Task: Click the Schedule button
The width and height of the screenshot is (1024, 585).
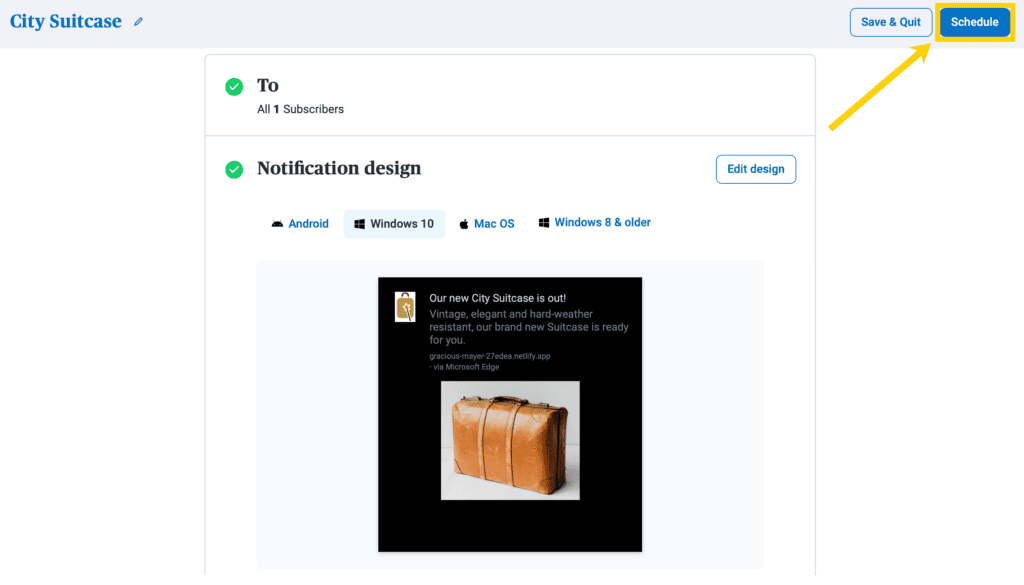Action: [x=974, y=22]
